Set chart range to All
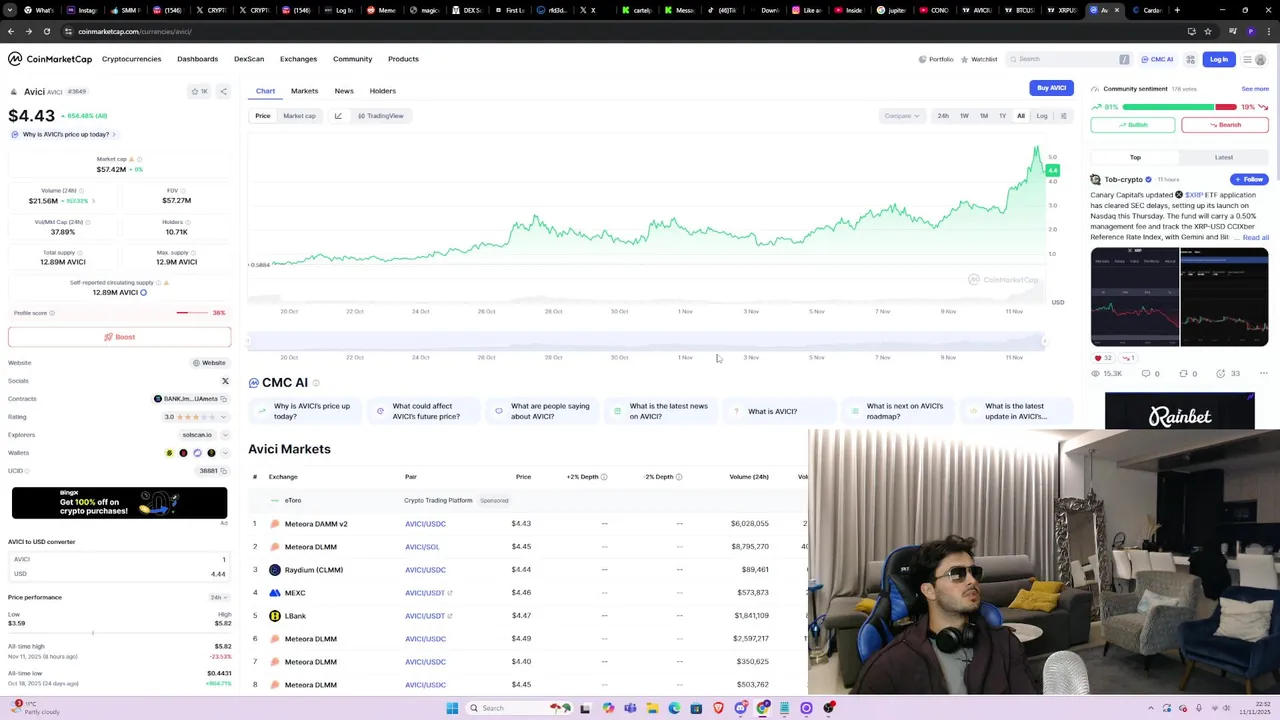This screenshot has width=1280, height=720. 1021,116
